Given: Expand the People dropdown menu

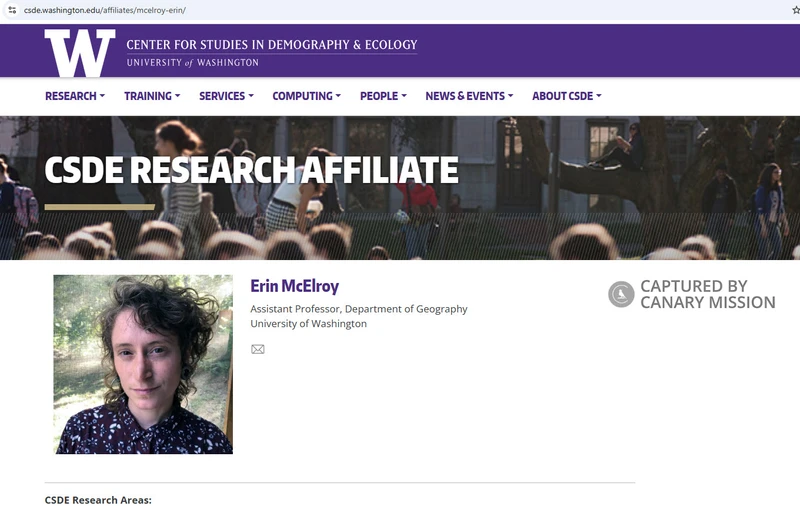Looking at the screenshot, I should [x=383, y=96].
